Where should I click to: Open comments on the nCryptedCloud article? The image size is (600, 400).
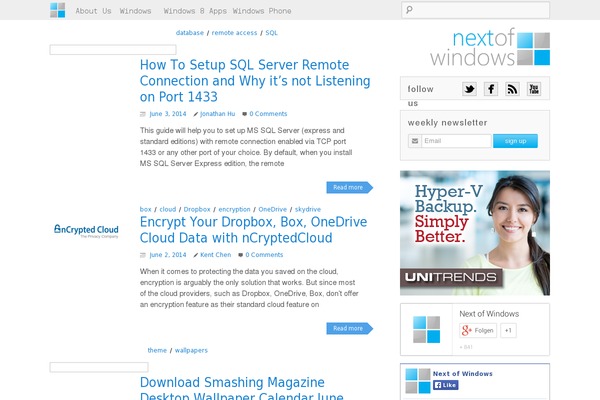pos(264,255)
